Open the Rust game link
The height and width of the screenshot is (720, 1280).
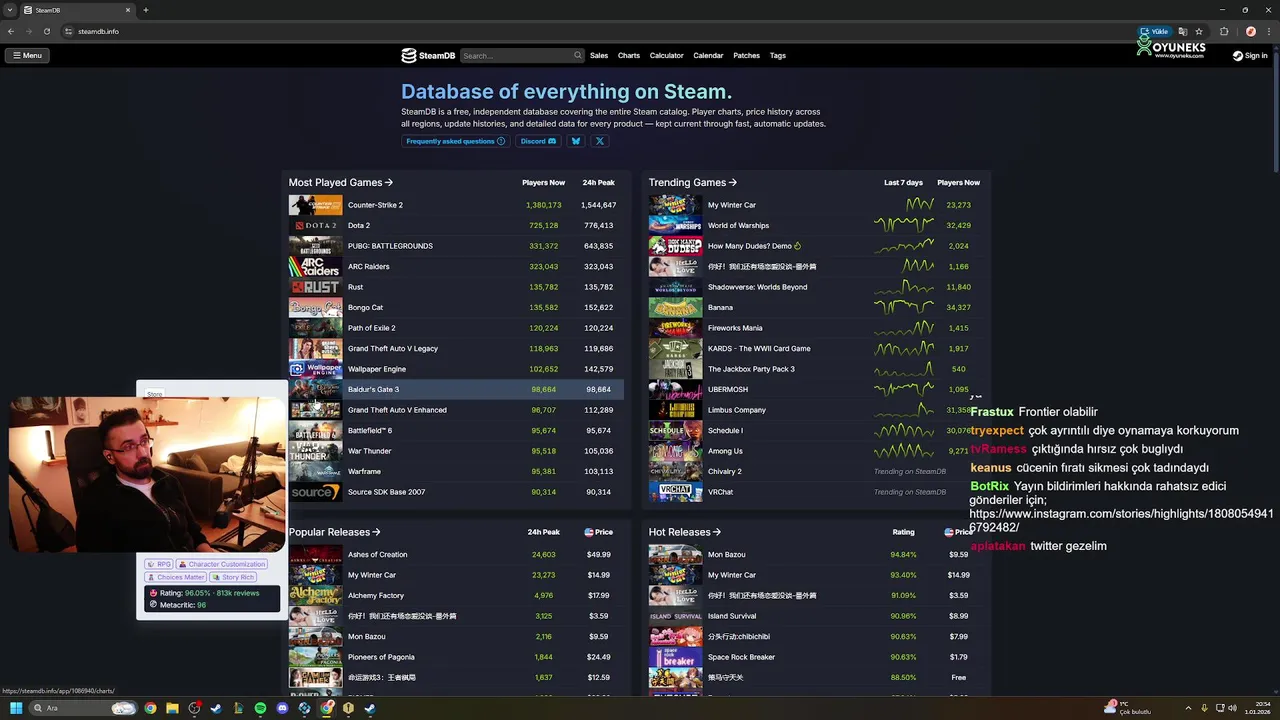[355, 287]
